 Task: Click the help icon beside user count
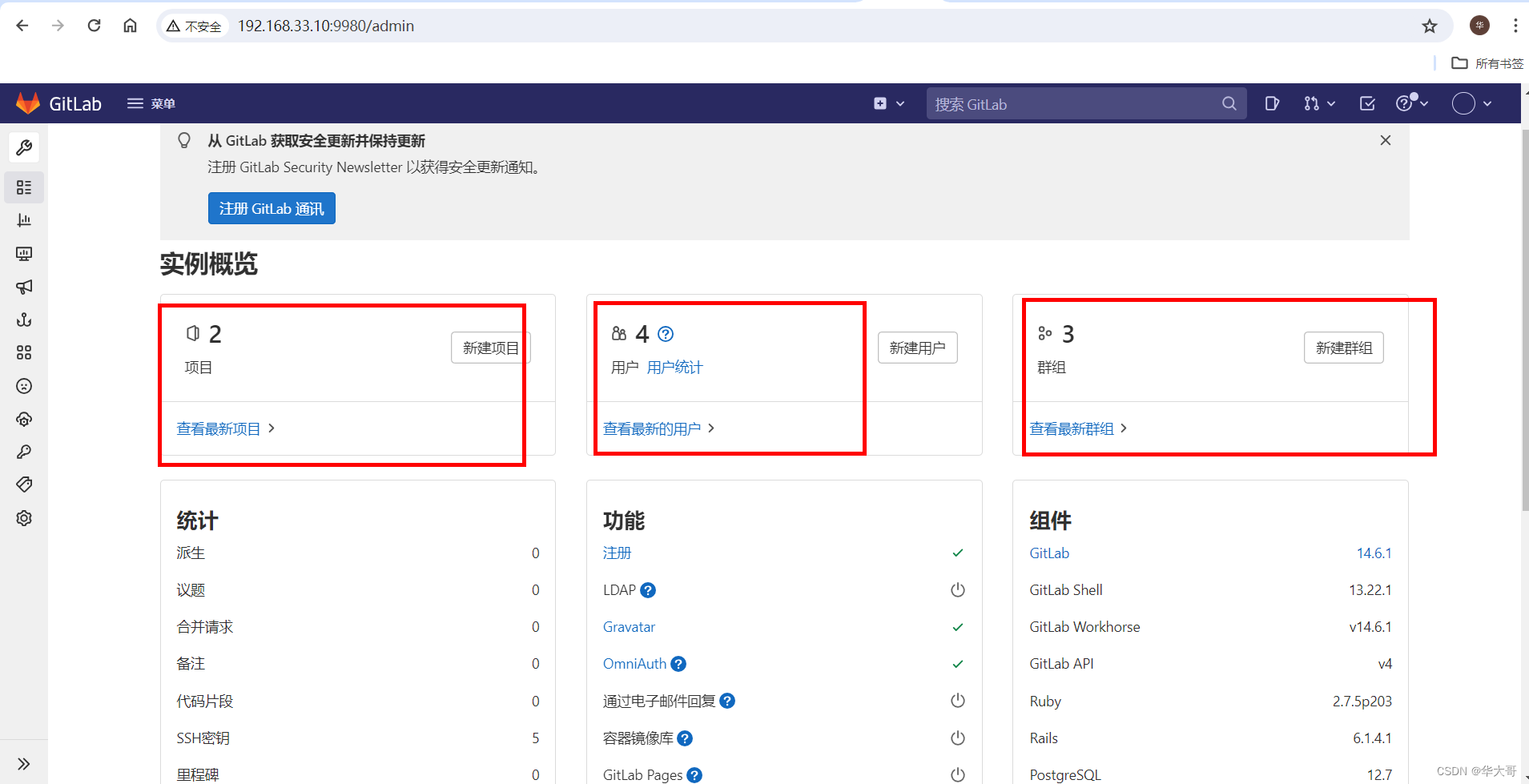[x=666, y=334]
